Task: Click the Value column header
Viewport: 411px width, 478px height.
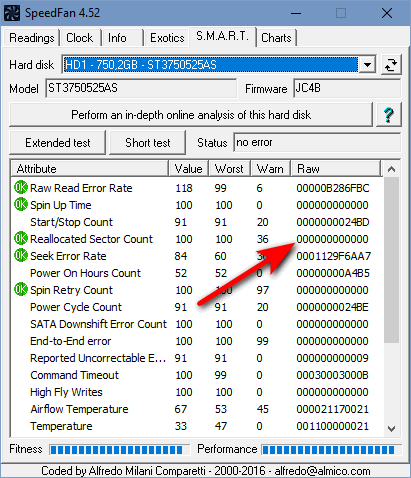Action: point(189,169)
